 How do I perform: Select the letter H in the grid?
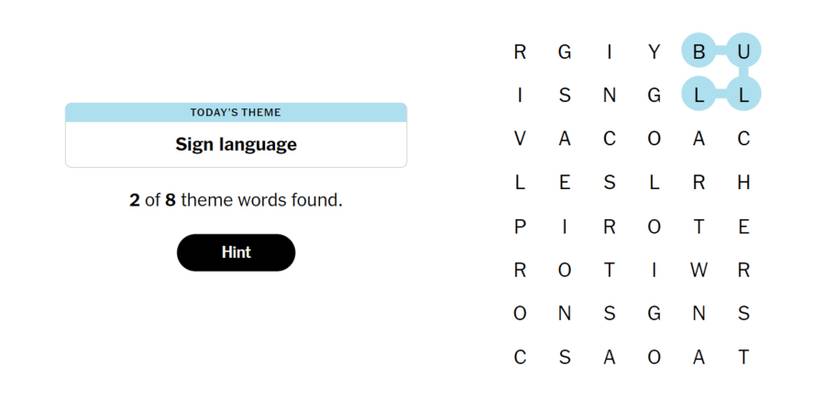click(x=743, y=182)
